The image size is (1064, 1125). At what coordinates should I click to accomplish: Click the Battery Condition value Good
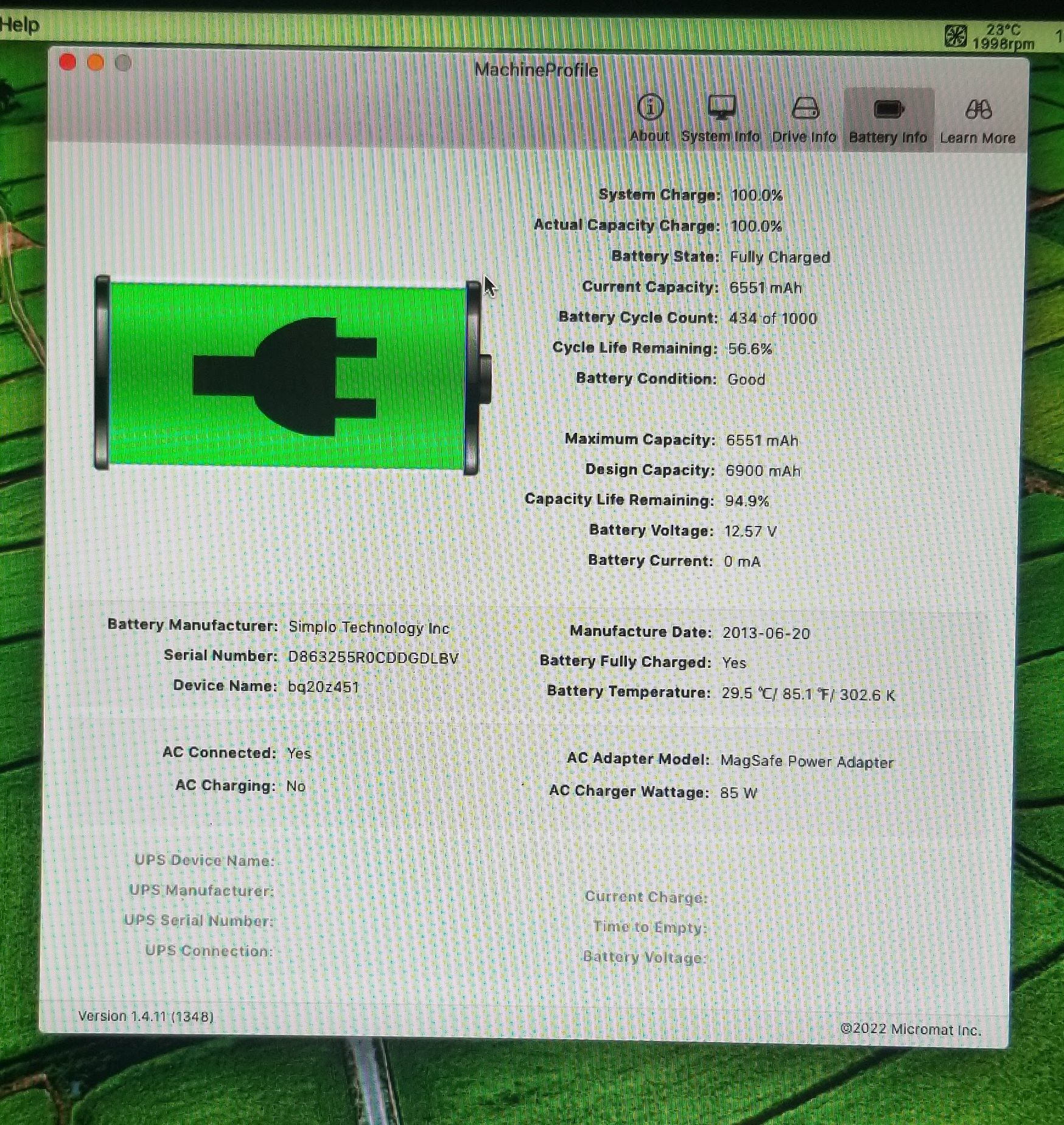tap(746, 379)
